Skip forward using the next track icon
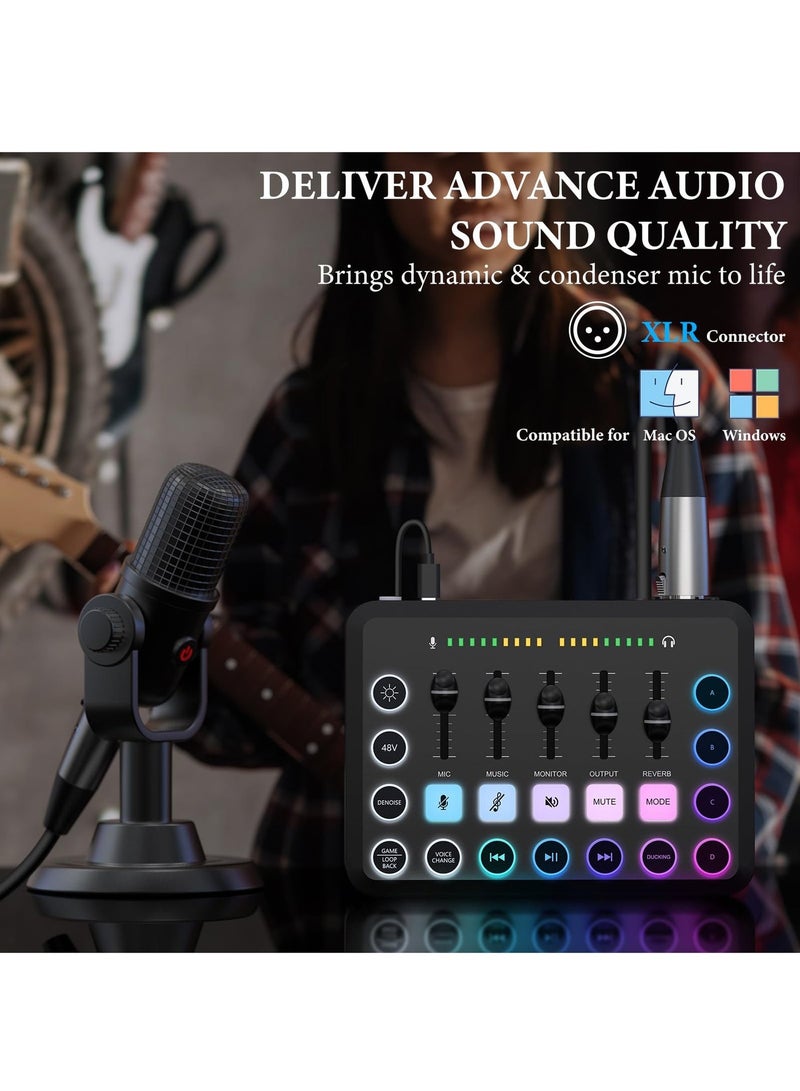The height and width of the screenshot is (1091, 800). tap(603, 857)
